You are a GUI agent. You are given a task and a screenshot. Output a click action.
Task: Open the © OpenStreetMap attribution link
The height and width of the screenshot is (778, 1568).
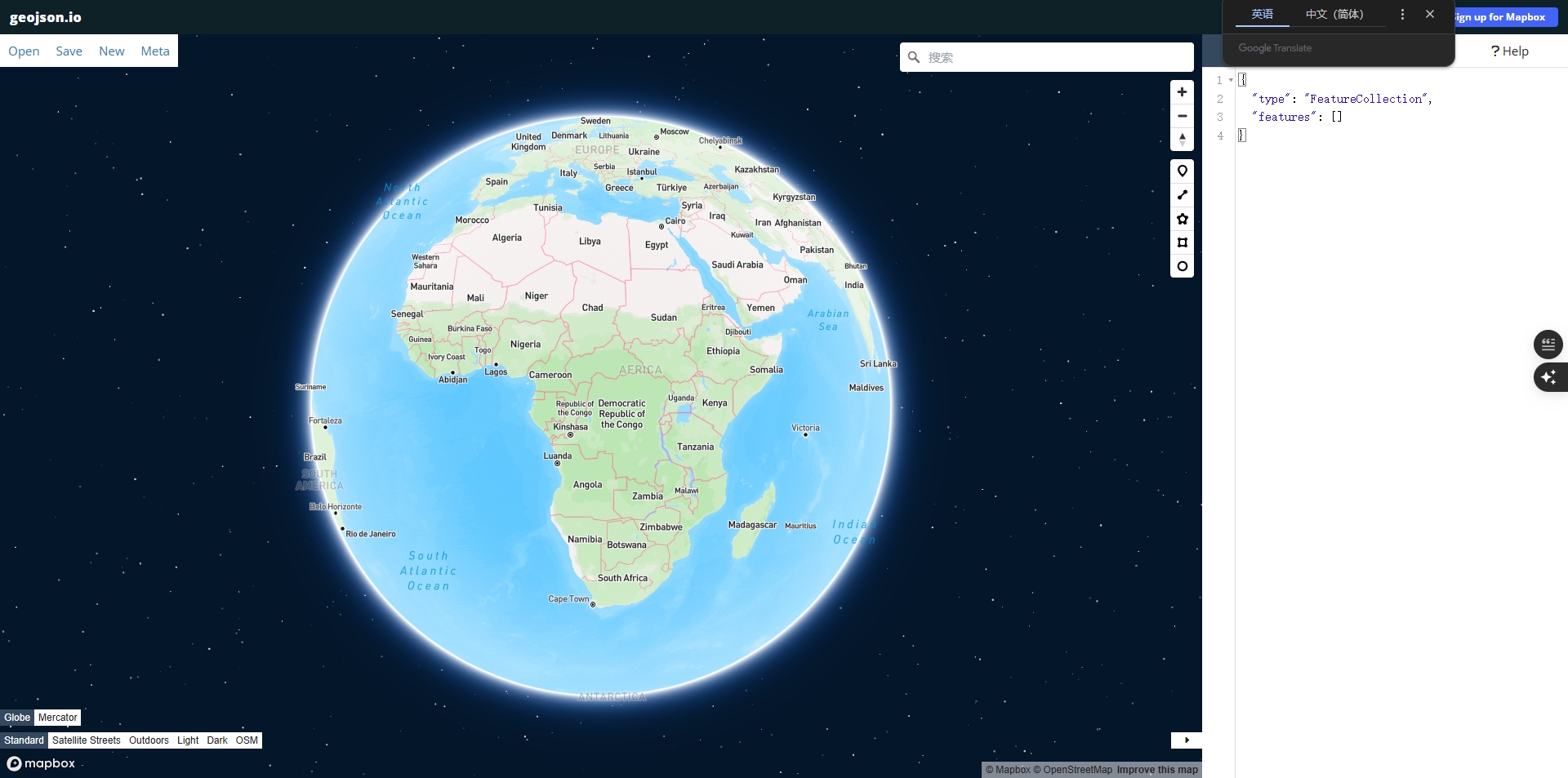tap(1072, 770)
